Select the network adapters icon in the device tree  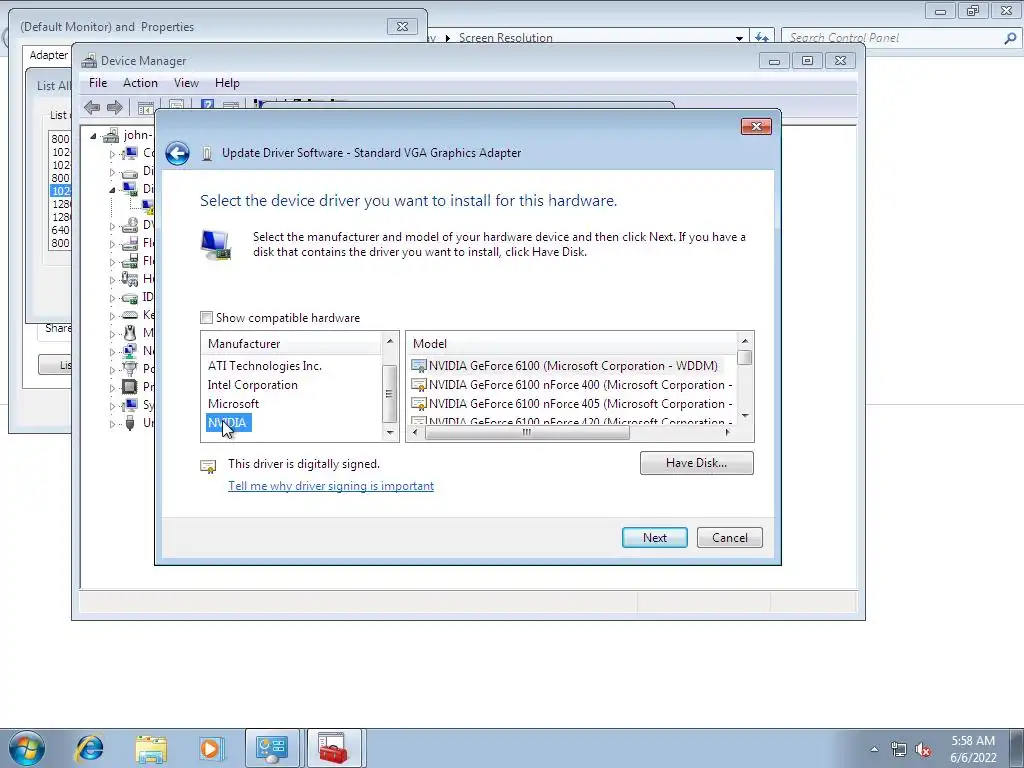click(x=130, y=351)
